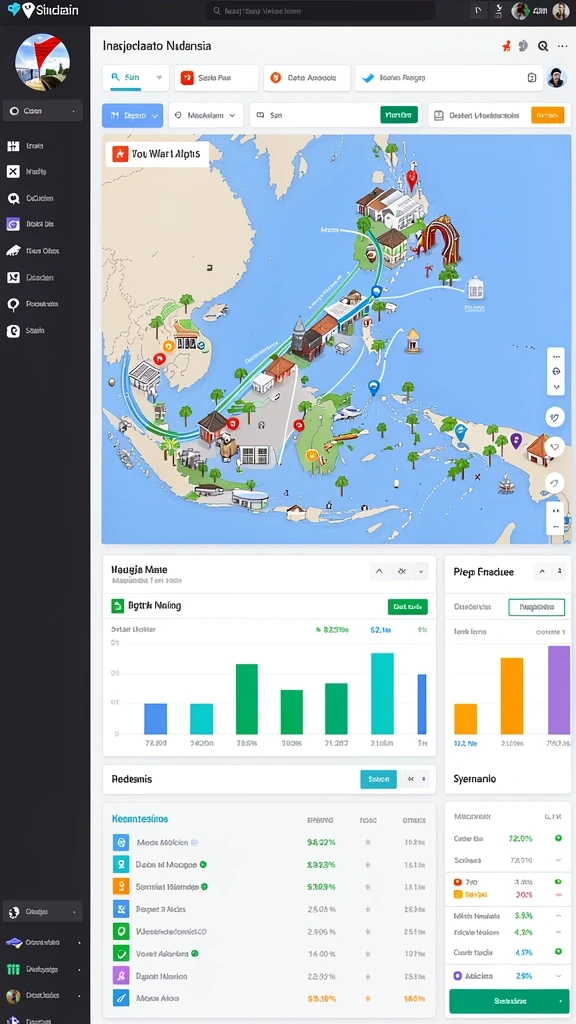Switch to the tab with orange round icon

pyautogui.click(x=307, y=78)
